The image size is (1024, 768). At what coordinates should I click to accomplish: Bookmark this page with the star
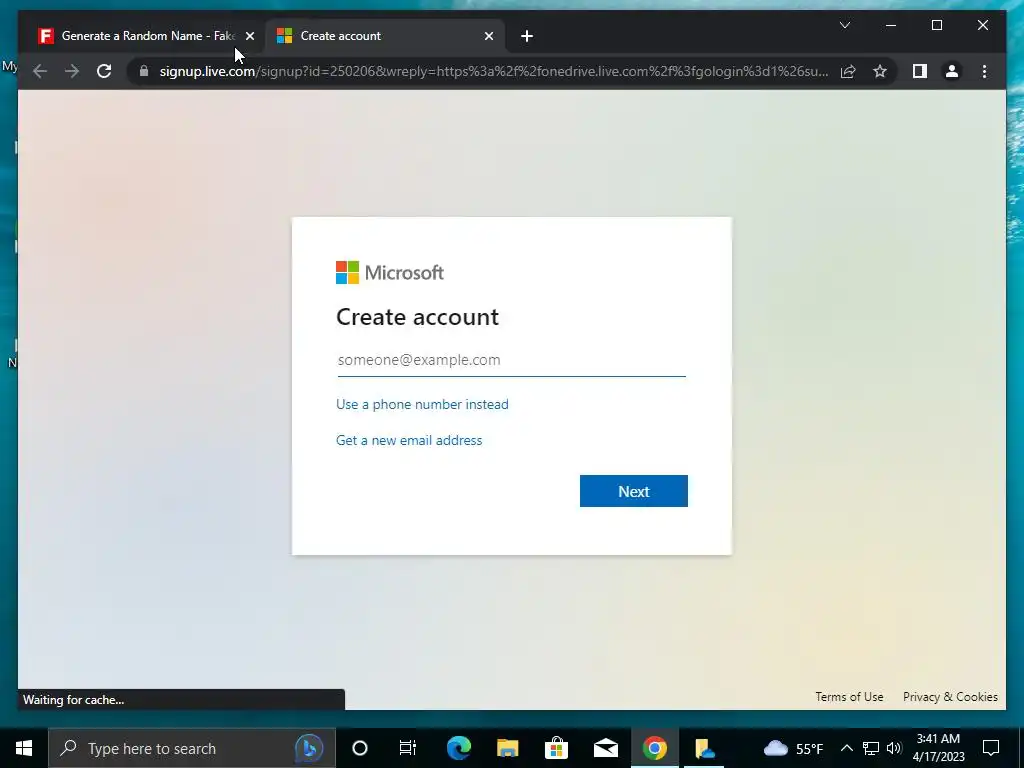tap(880, 71)
